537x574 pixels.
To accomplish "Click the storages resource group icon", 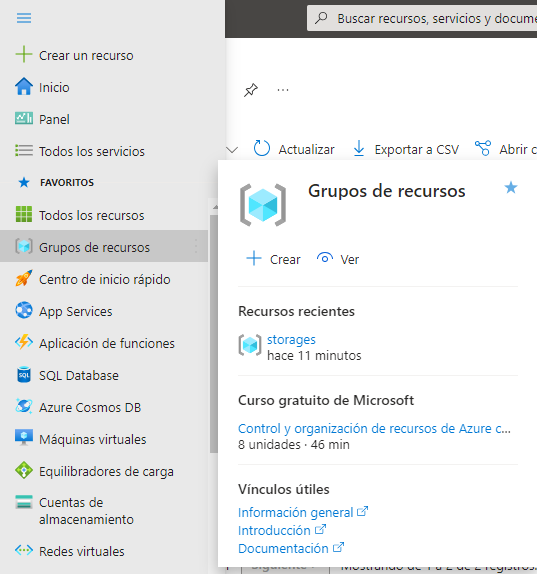I will click(250, 345).
